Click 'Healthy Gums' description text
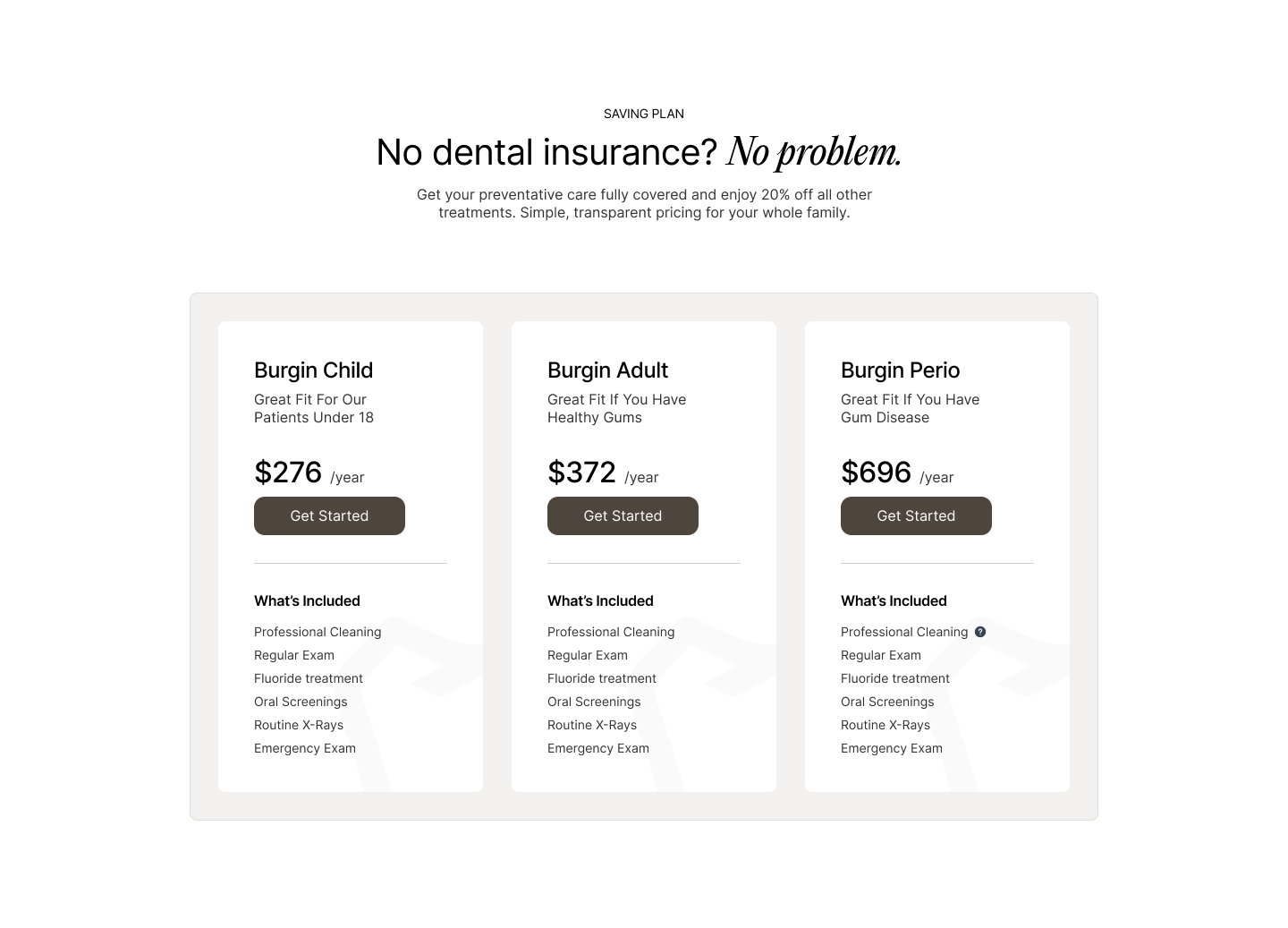The height and width of the screenshot is (928, 1288). pyautogui.click(x=595, y=418)
